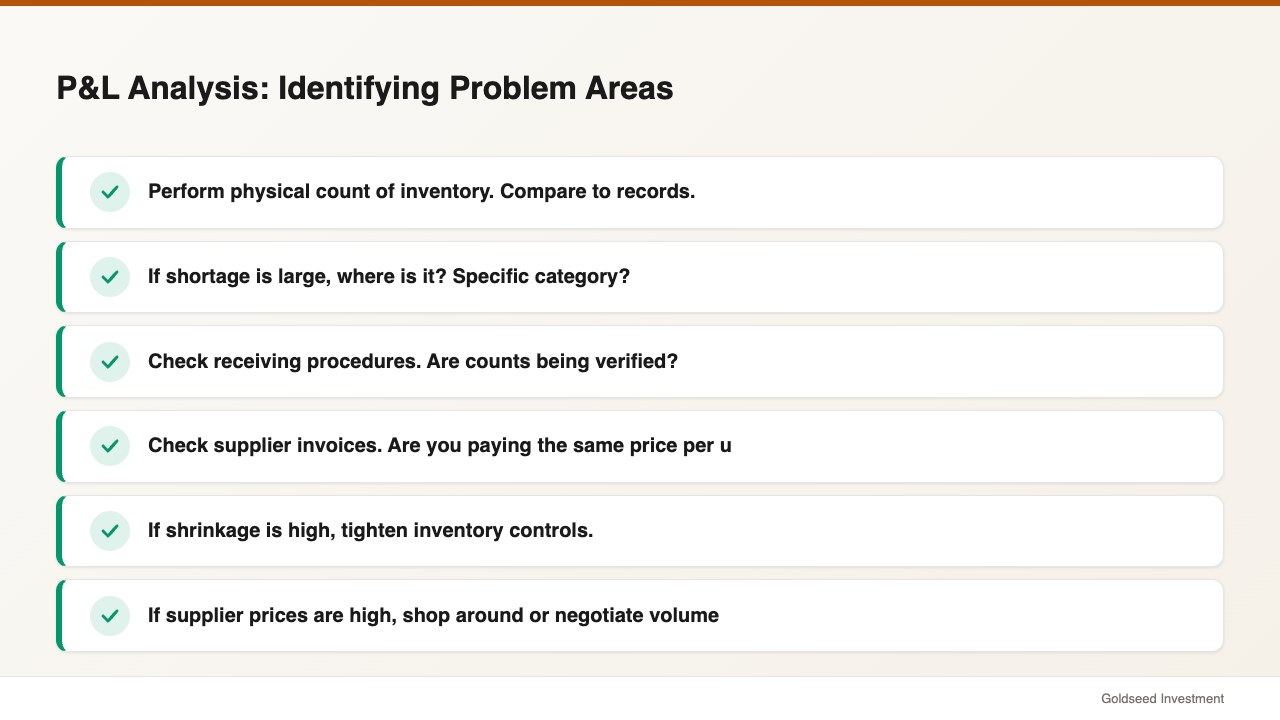Click checkmark icon for receiving procedures item

pyautogui.click(x=110, y=362)
